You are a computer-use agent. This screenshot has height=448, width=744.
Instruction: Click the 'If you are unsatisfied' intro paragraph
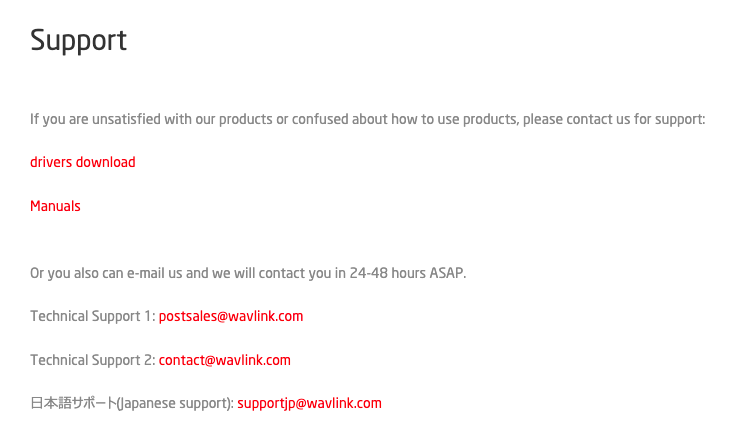coord(368,119)
